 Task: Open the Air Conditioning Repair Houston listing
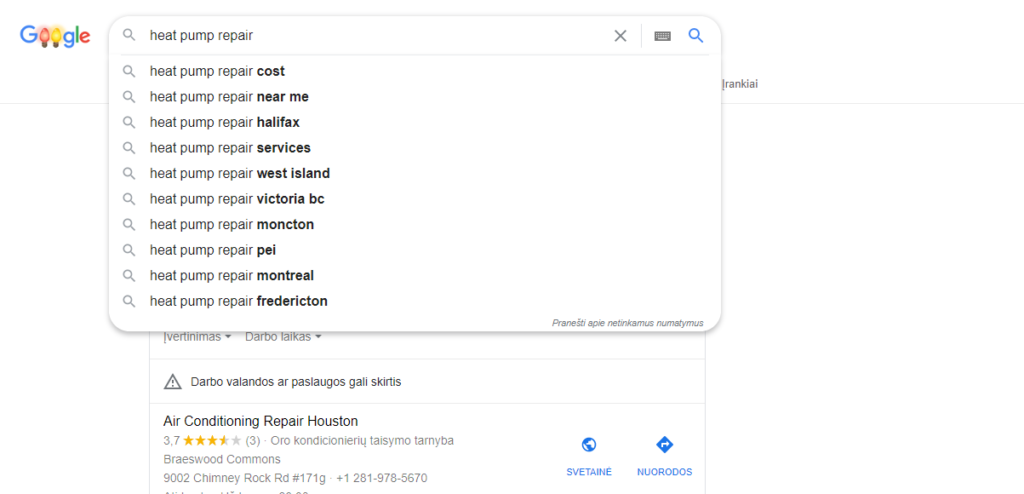pos(261,421)
